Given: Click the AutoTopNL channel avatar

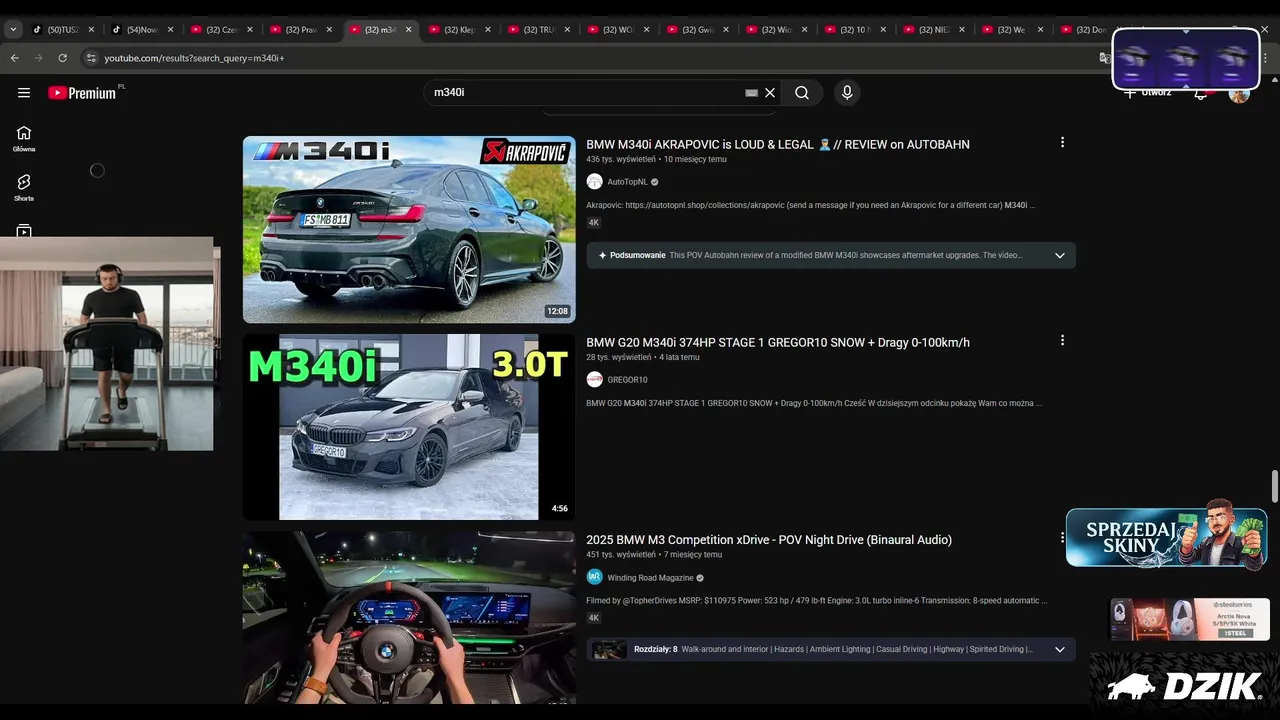Looking at the screenshot, I should (x=594, y=182).
